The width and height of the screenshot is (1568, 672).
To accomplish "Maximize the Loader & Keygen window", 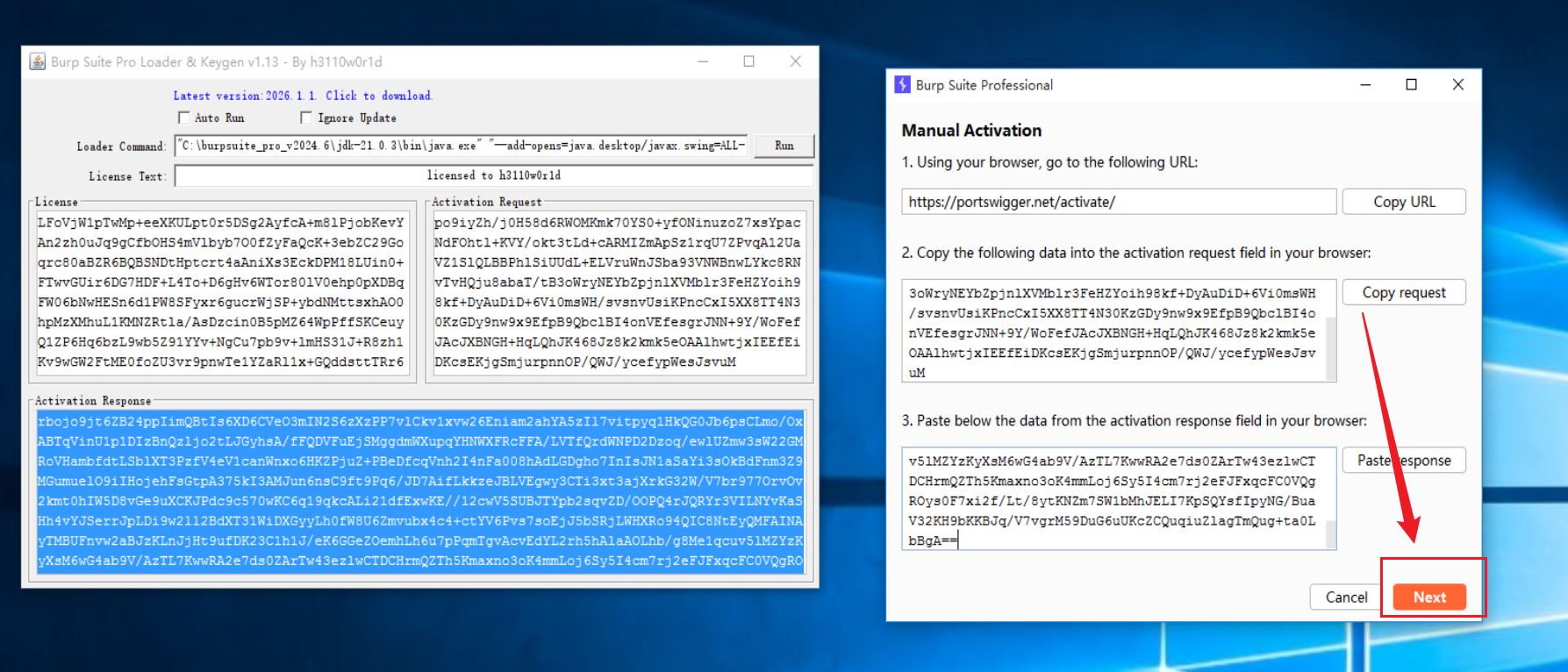I will coord(748,61).
